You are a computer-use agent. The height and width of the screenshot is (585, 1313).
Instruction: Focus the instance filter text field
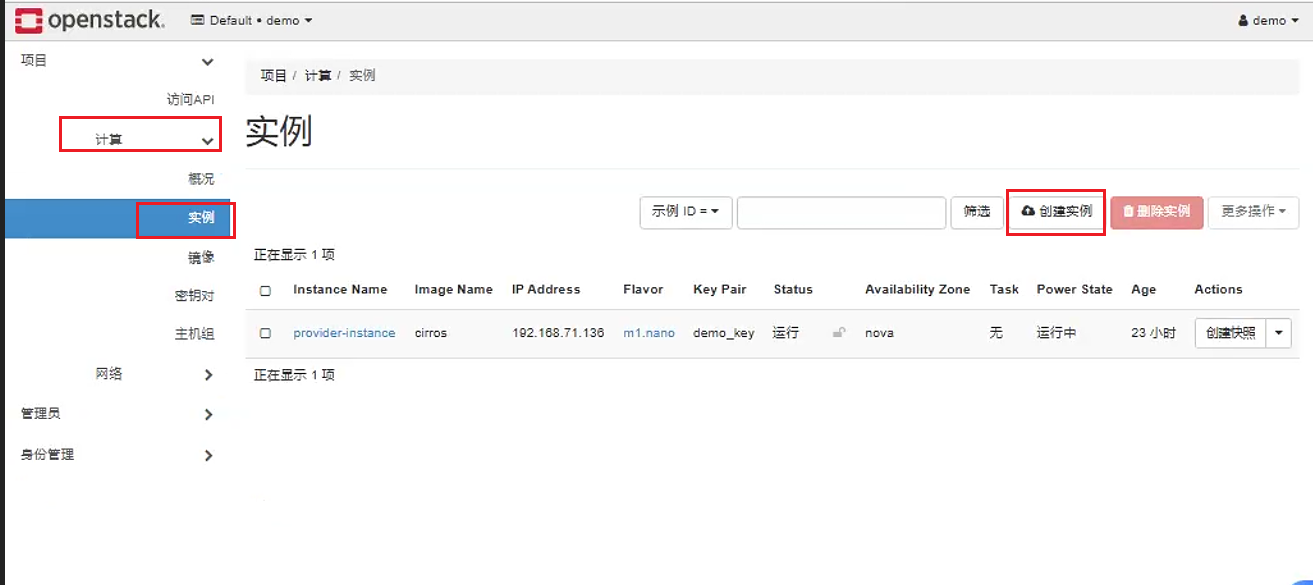click(841, 212)
